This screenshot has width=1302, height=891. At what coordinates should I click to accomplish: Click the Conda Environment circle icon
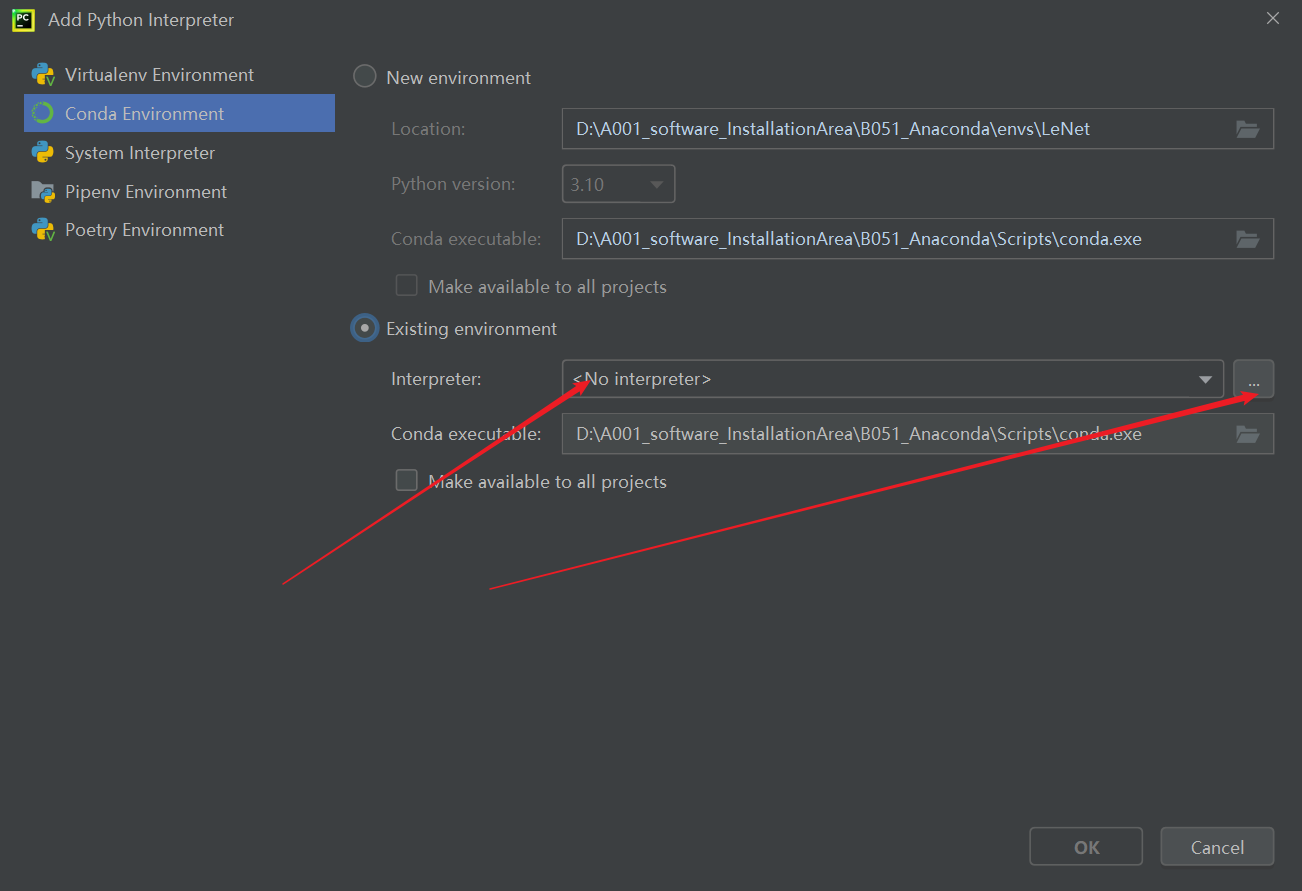43,114
